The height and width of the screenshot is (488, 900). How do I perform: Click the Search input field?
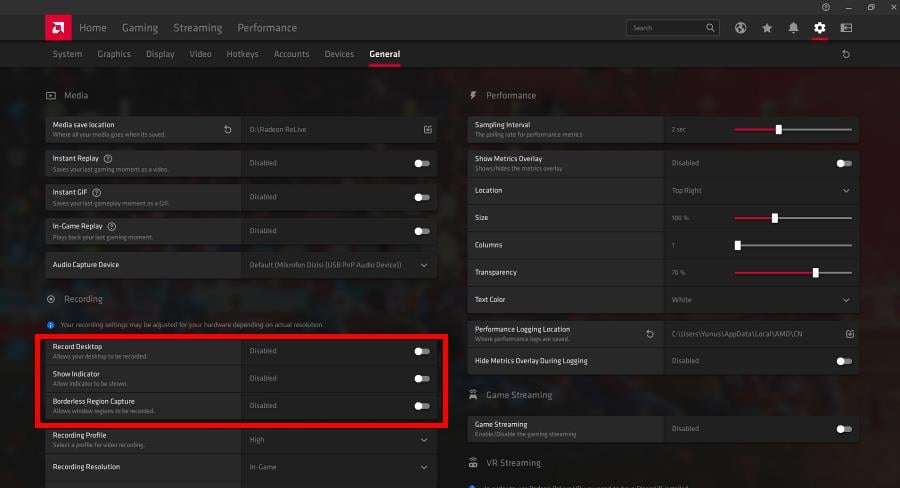coord(667,28)
